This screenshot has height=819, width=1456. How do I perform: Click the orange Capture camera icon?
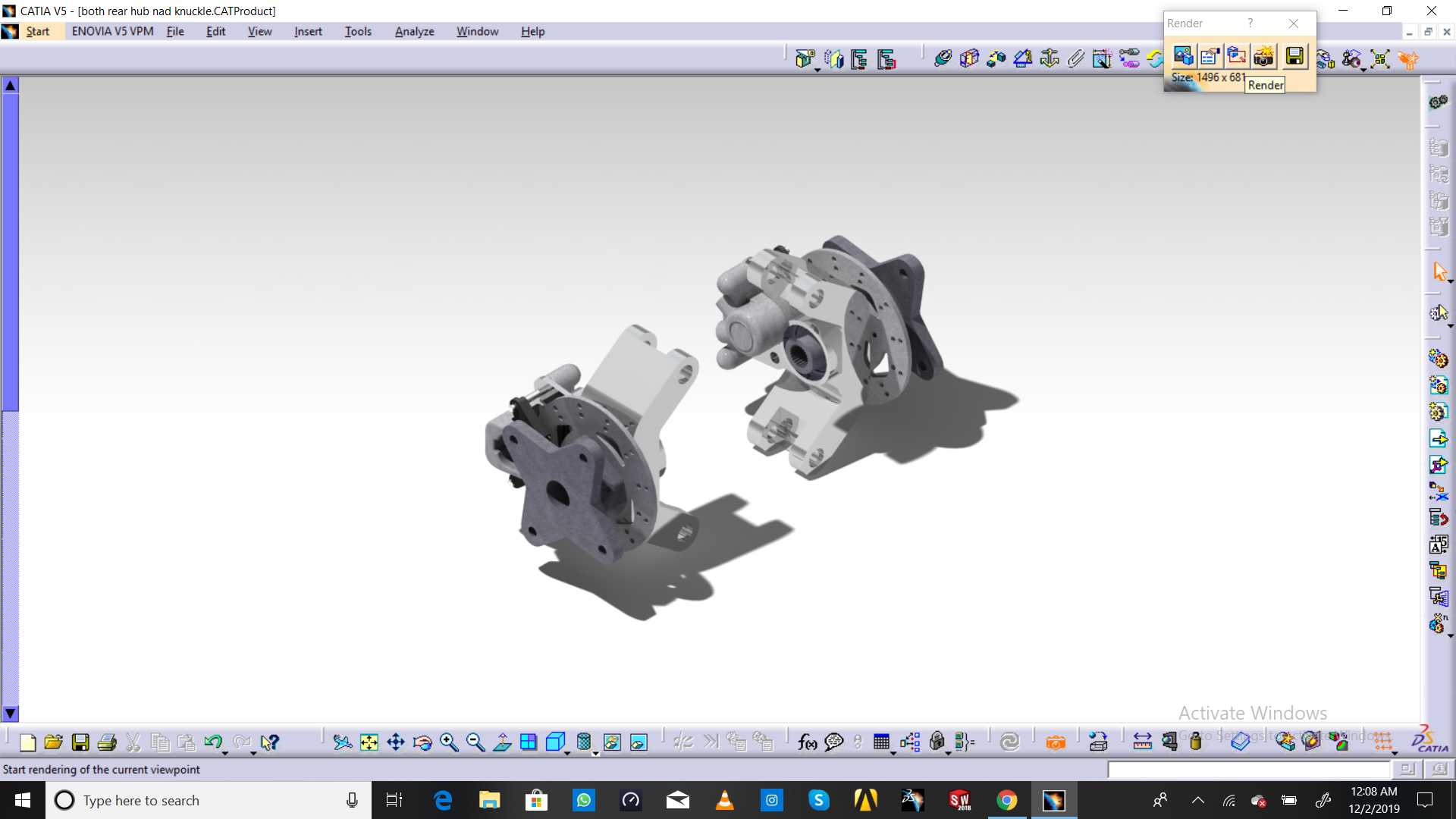point(1056,742)
